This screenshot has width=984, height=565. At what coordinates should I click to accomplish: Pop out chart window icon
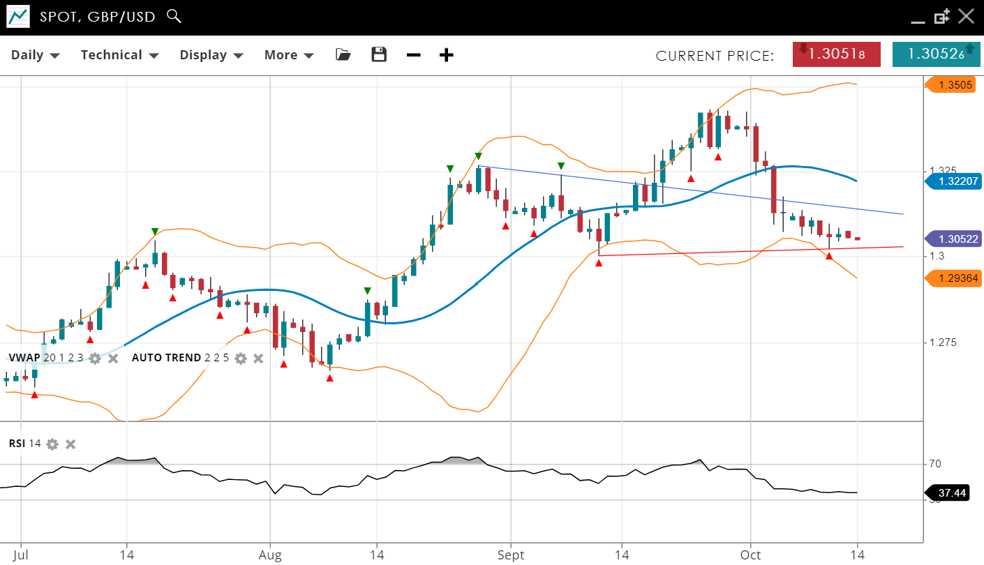click(941, 17)
